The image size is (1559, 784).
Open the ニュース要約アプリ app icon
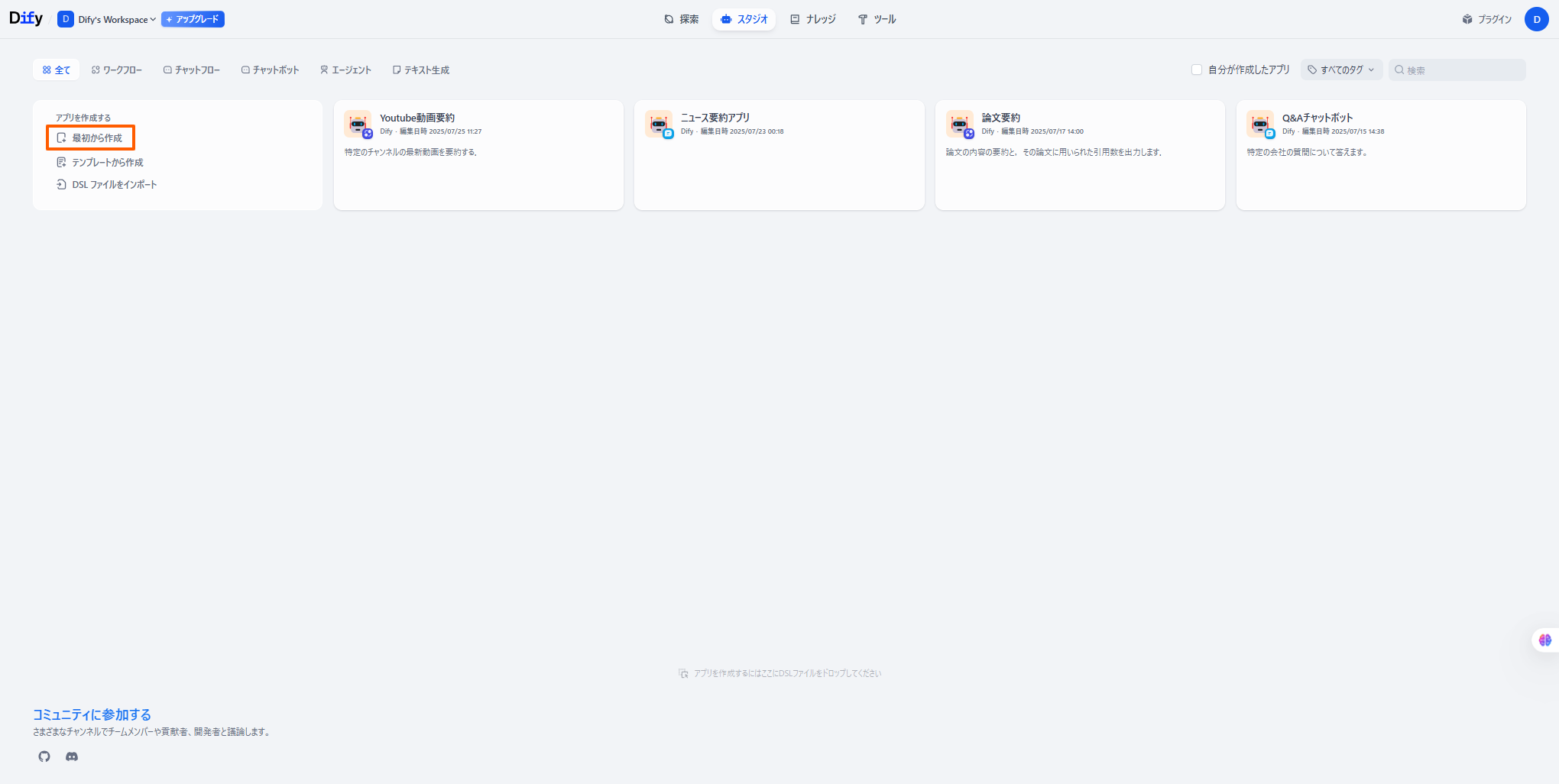coord(658,124)
